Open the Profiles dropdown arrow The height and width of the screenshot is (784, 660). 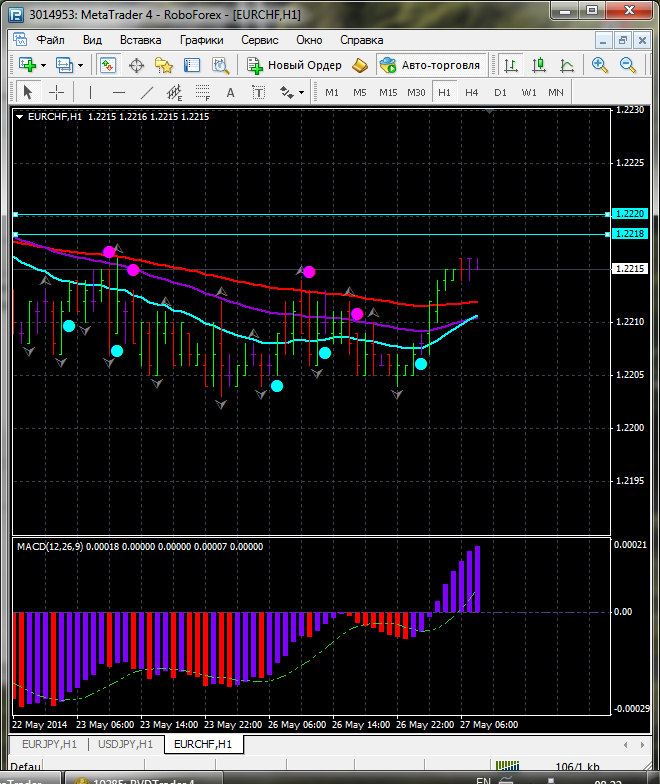(81, 65)
